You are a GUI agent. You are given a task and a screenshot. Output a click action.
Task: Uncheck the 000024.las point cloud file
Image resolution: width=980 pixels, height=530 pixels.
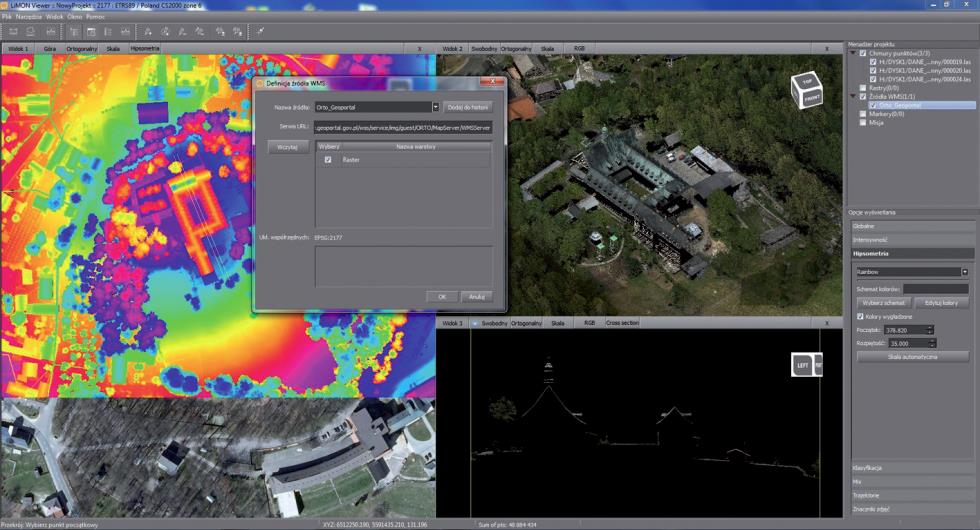click(873, 79)
